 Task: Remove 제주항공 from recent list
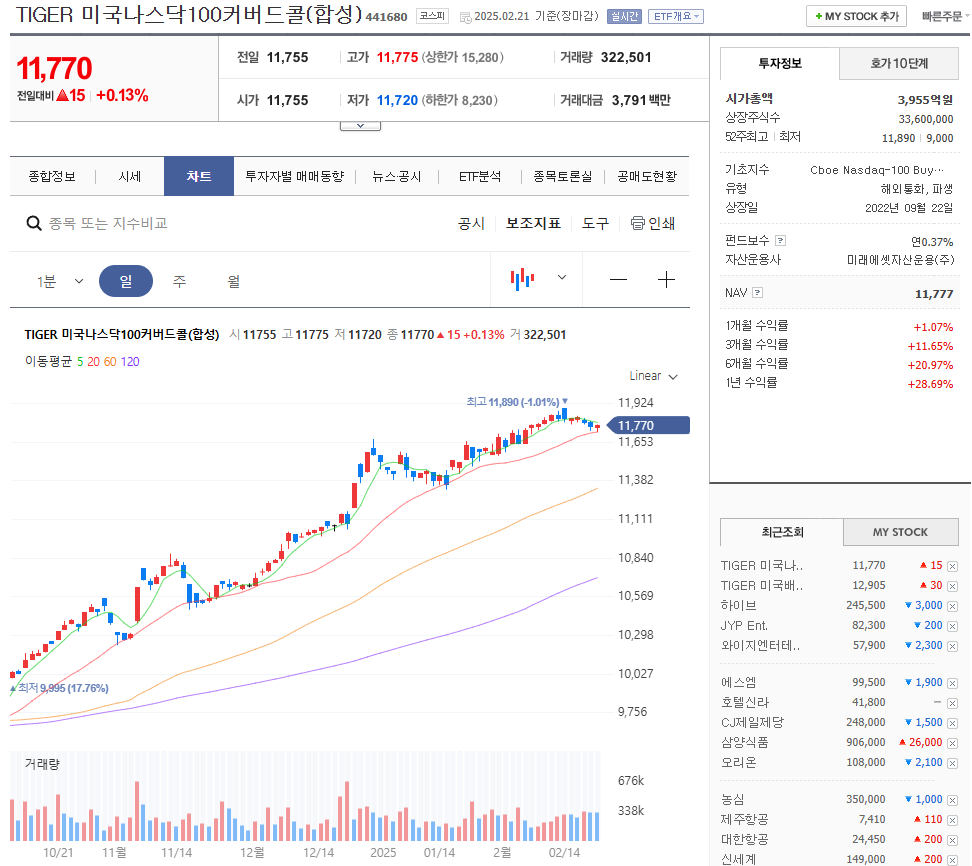click(952, 820)
